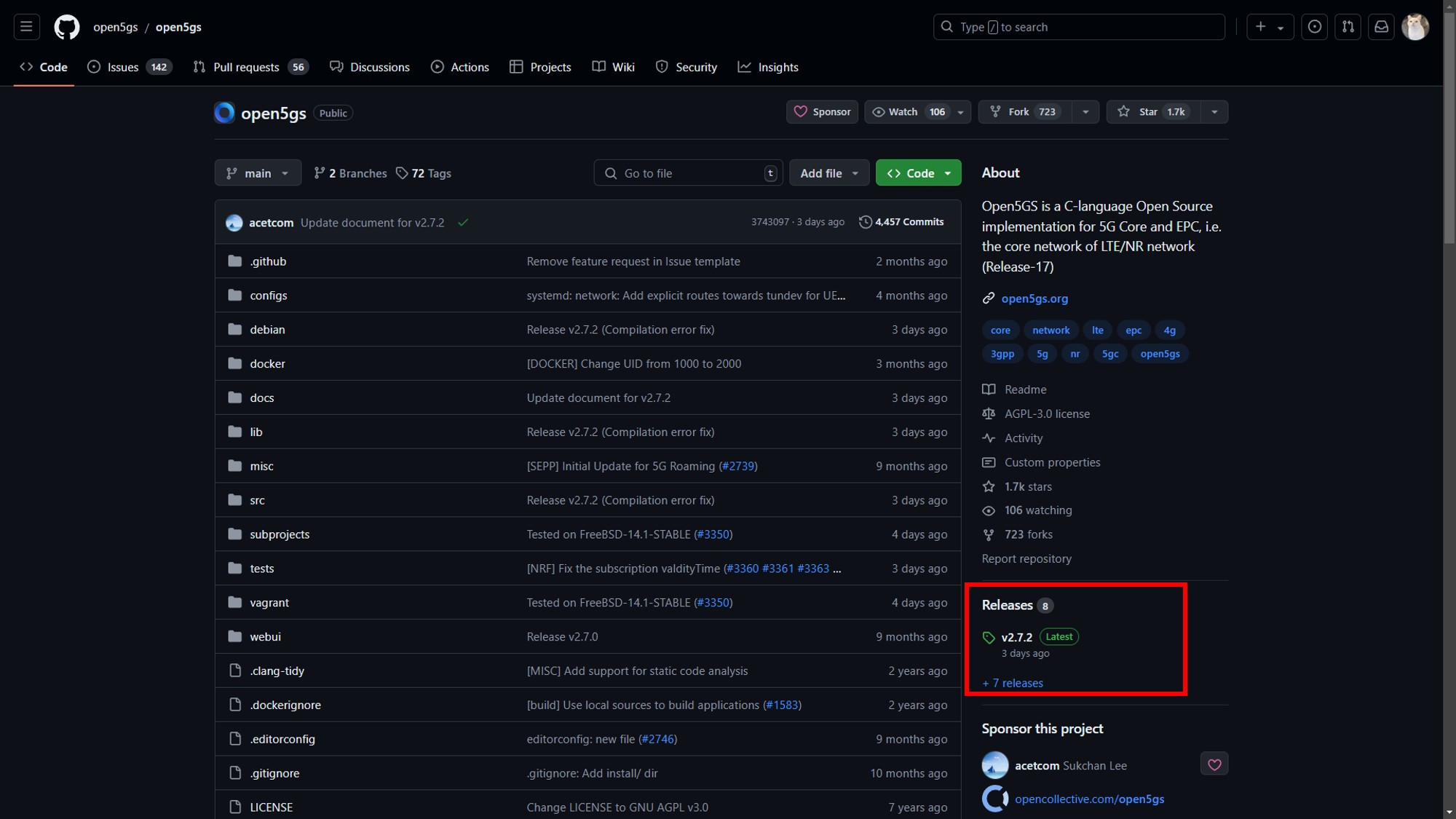View the commit status green checkmark

[x=463, y=223]
